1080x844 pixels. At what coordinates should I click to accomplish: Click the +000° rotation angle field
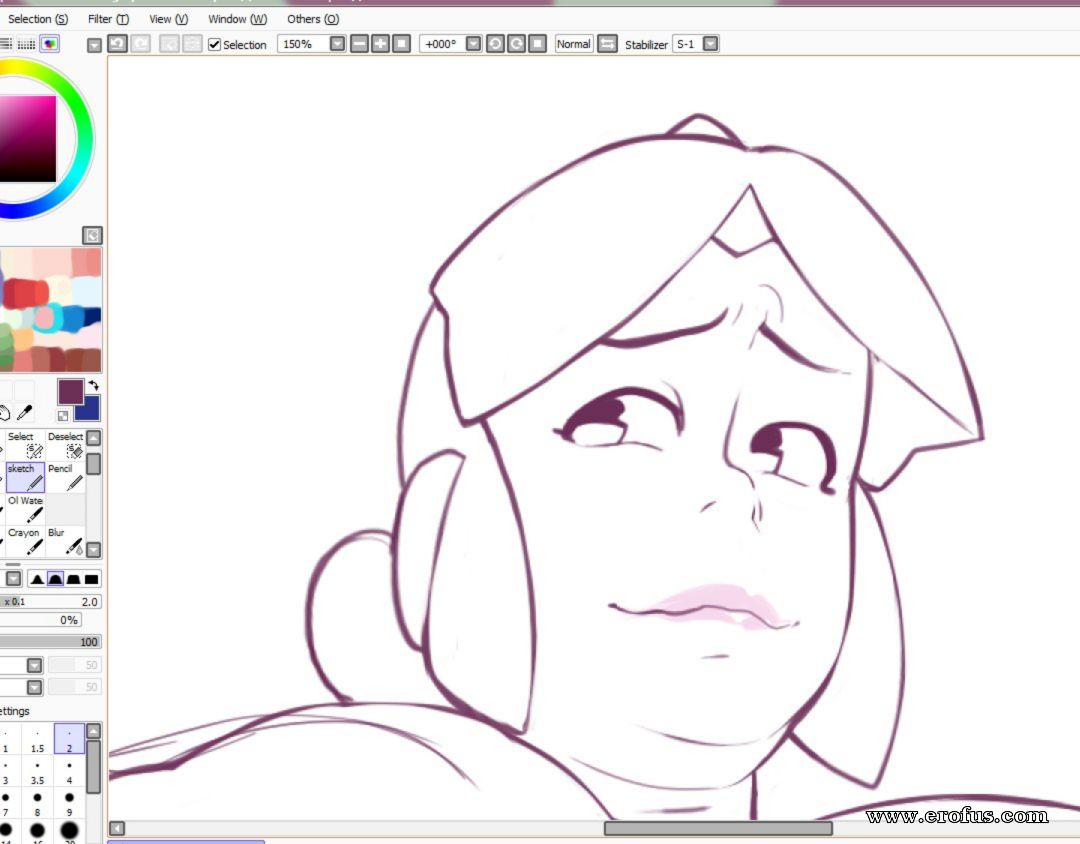442,44
